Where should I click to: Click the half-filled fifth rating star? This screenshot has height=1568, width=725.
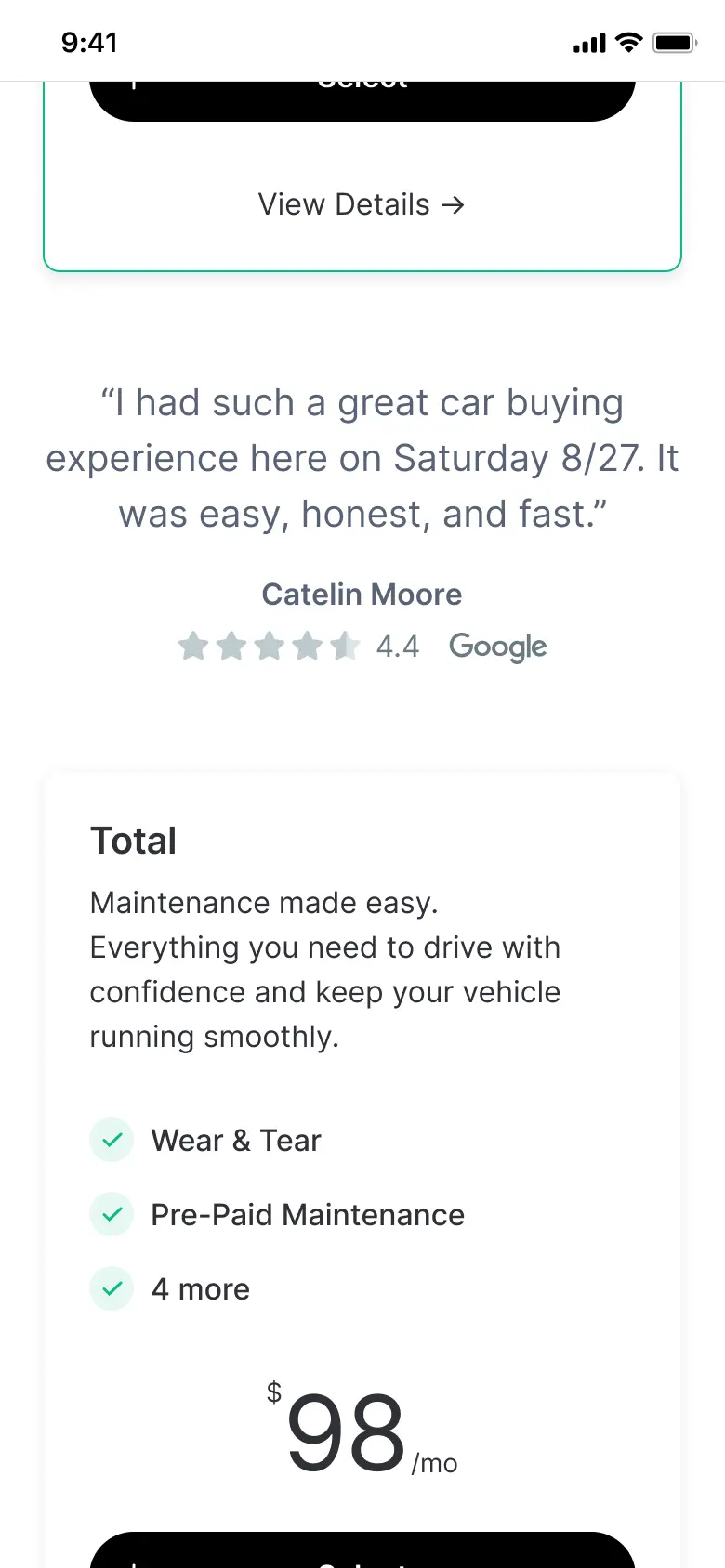(x=345, y=646)
